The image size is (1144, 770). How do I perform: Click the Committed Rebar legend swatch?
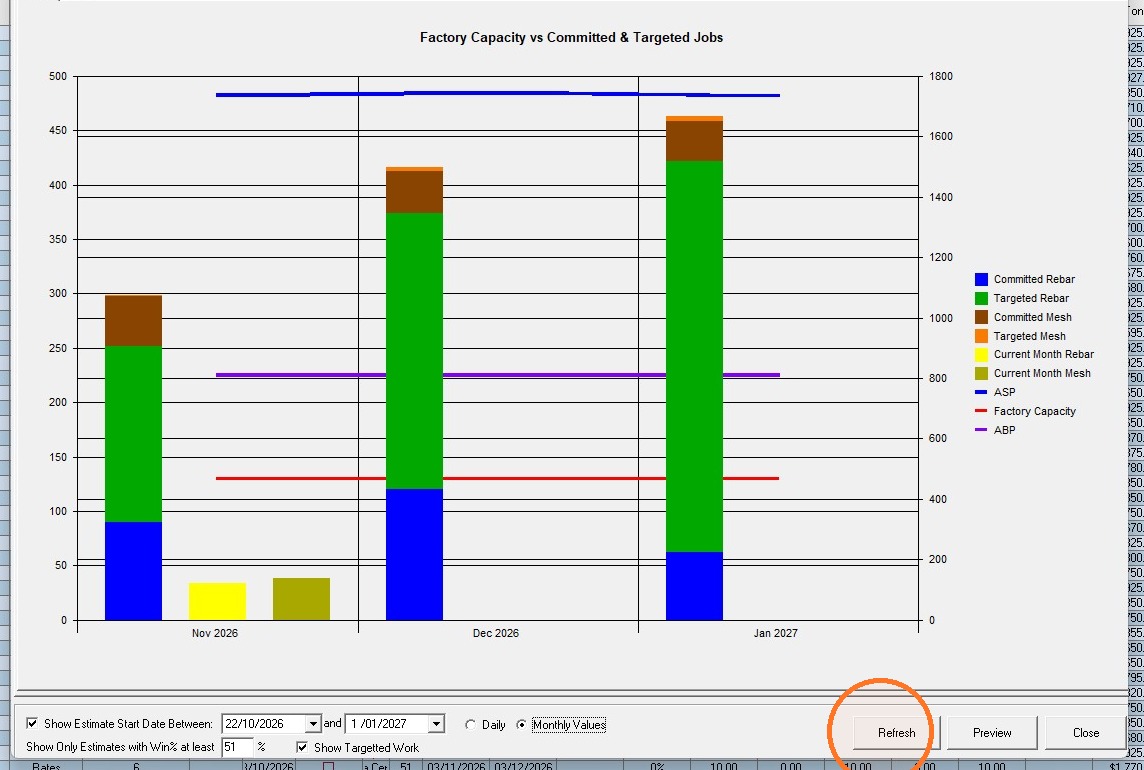coord(981,279)
